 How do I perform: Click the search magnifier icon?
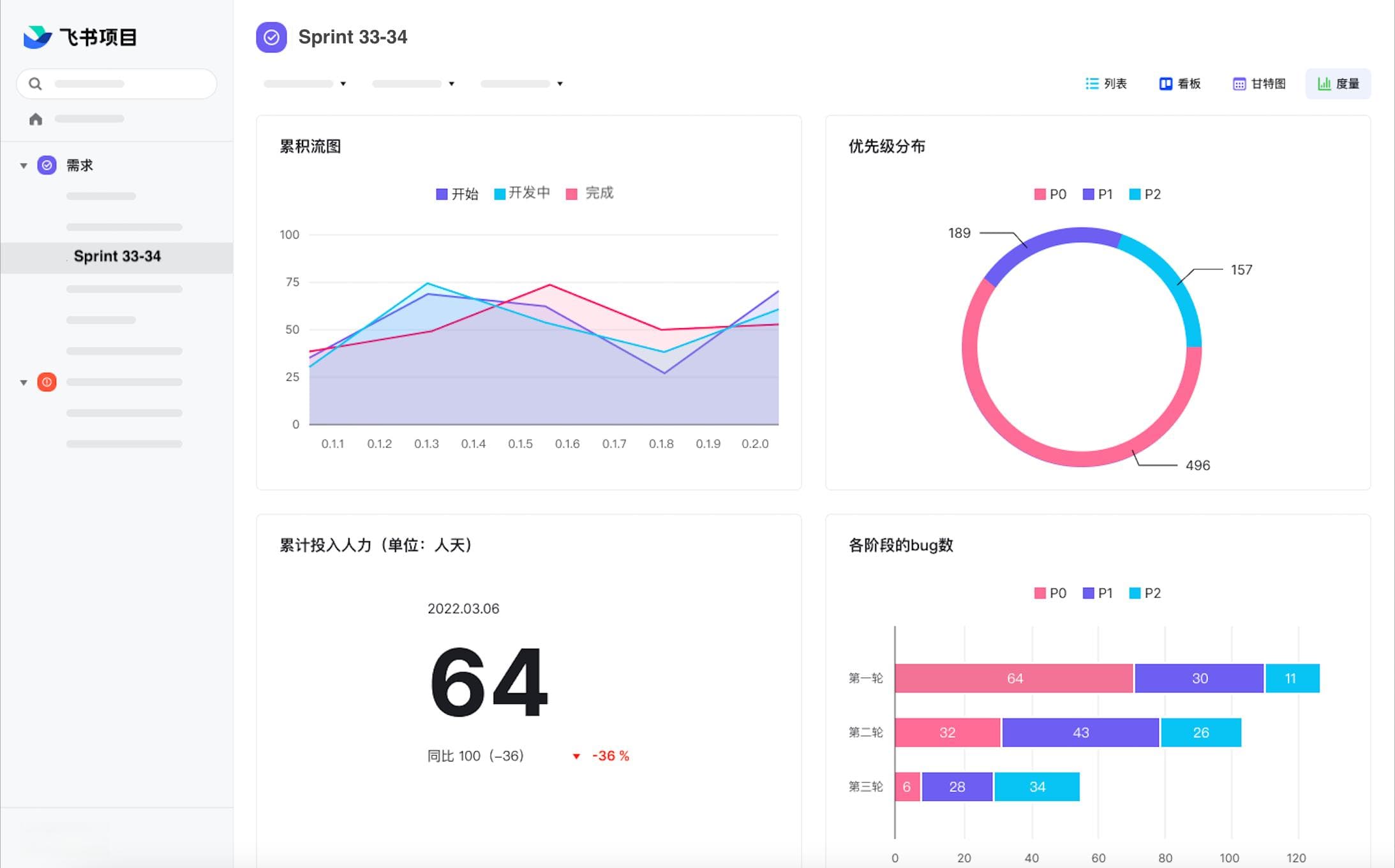[x=36, y=84]
